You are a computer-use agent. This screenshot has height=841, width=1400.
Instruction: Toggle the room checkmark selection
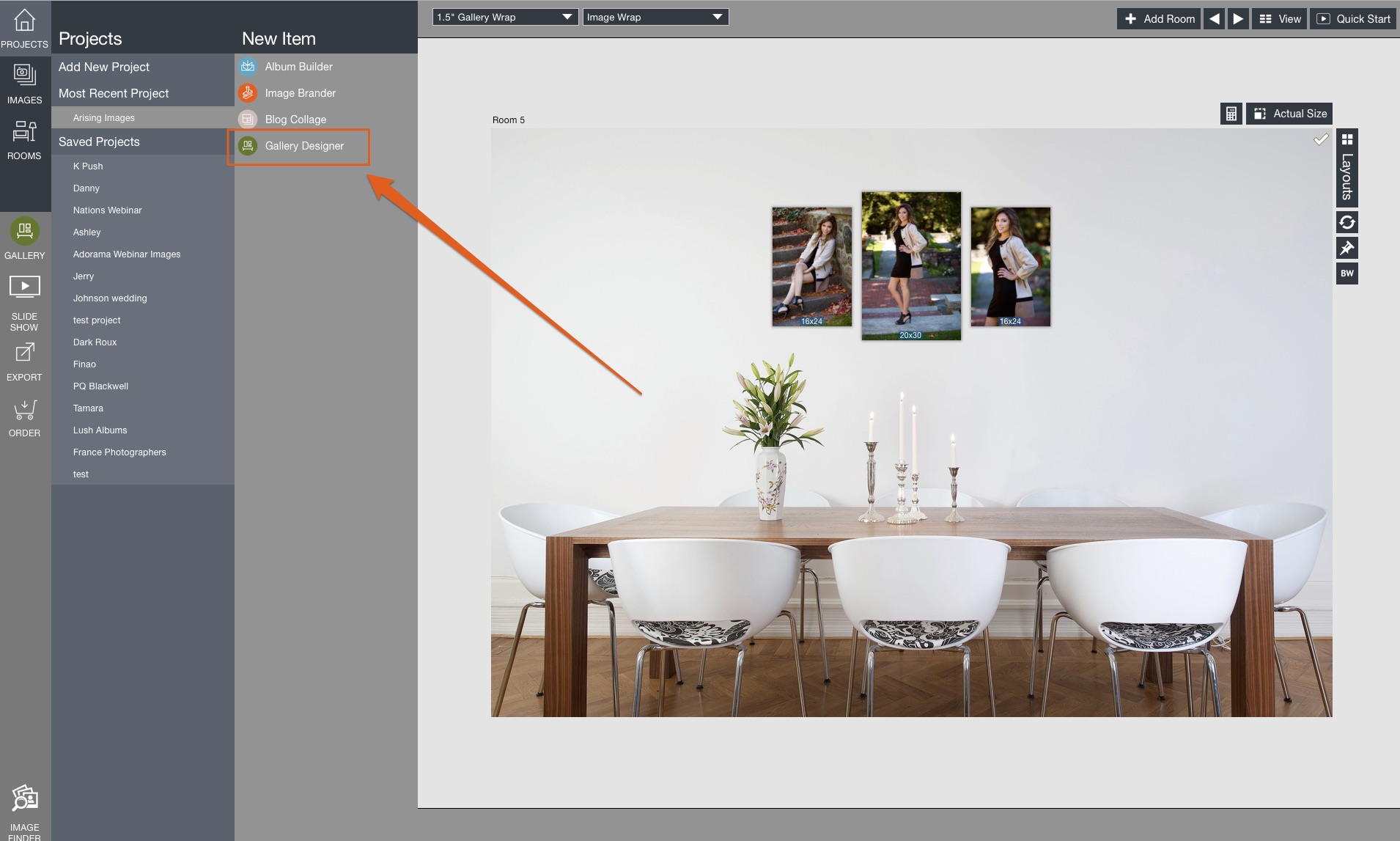pyautogui.click(x=1321, y=139)
